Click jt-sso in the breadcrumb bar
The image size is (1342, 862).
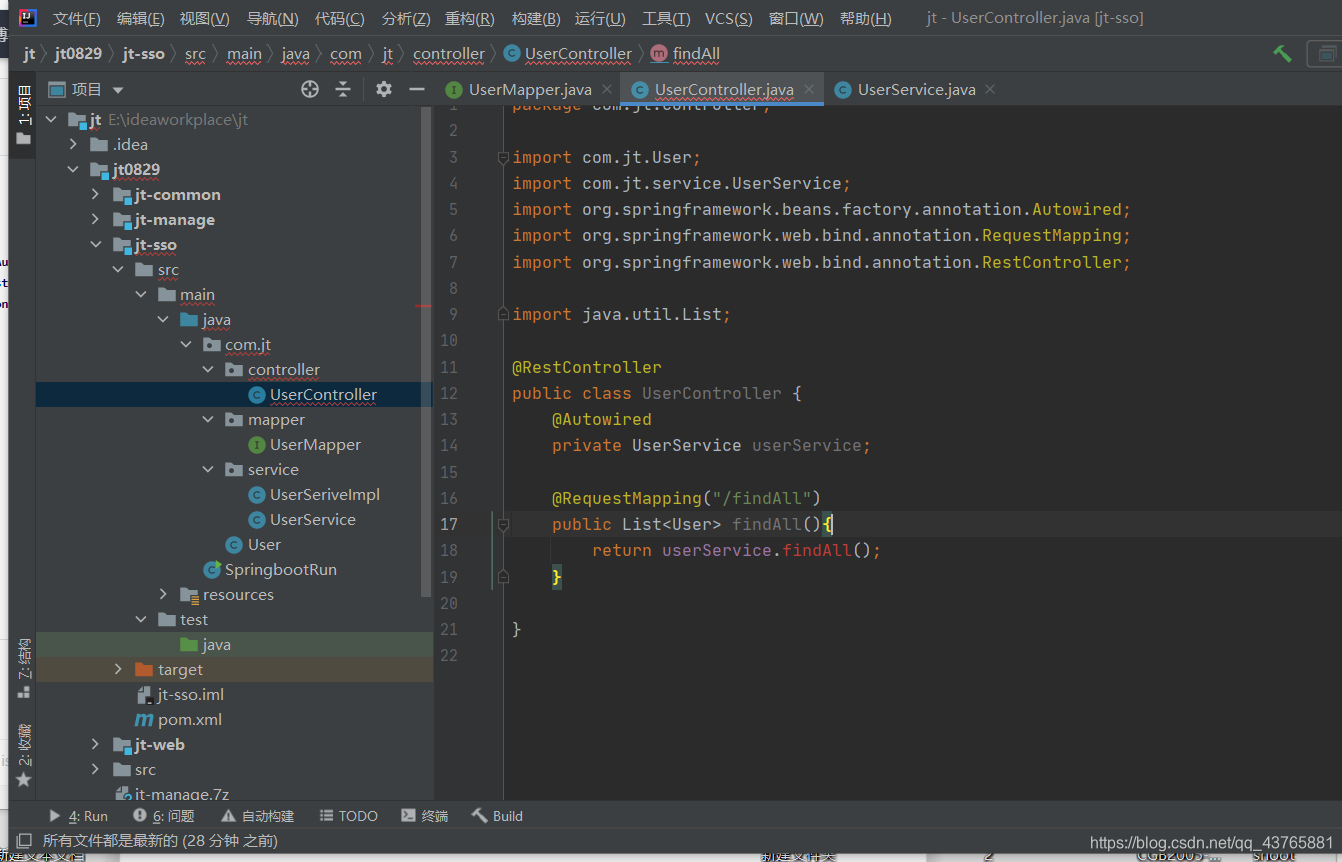(143, 54)
